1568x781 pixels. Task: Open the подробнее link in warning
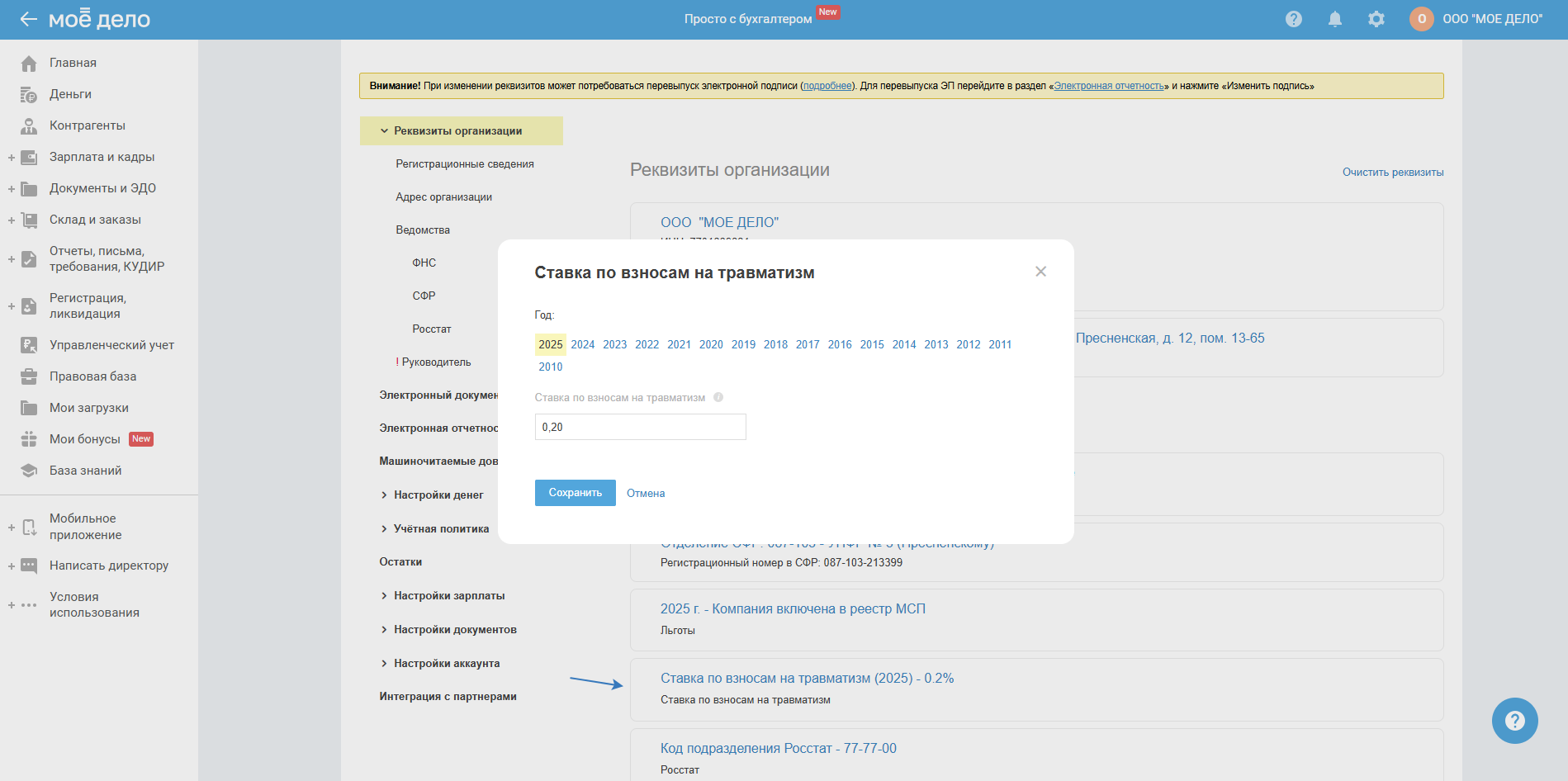(827, 86)
